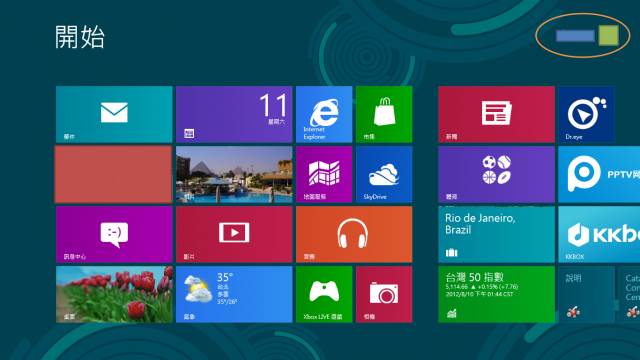The image size is (640, 360).
Task: Open the Store shopping bag tile
Action: [x=384, y=114]
